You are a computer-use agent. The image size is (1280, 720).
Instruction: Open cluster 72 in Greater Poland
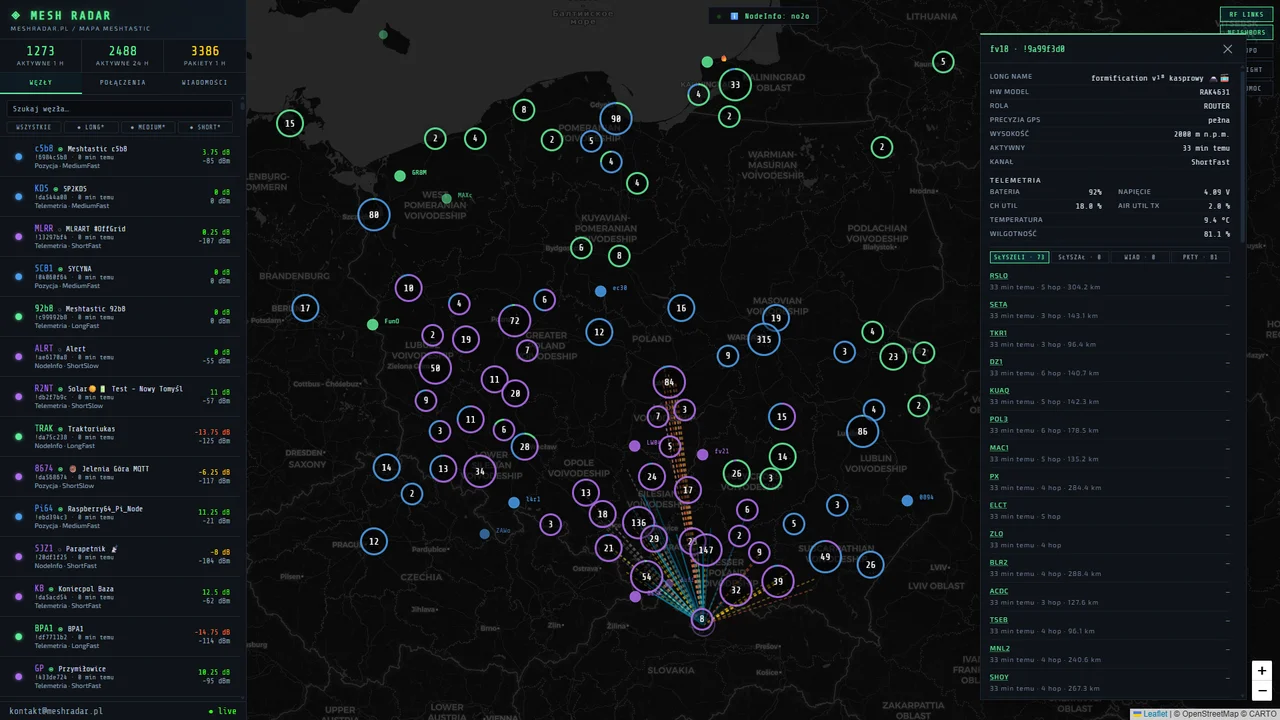click(x=514, y=321)
